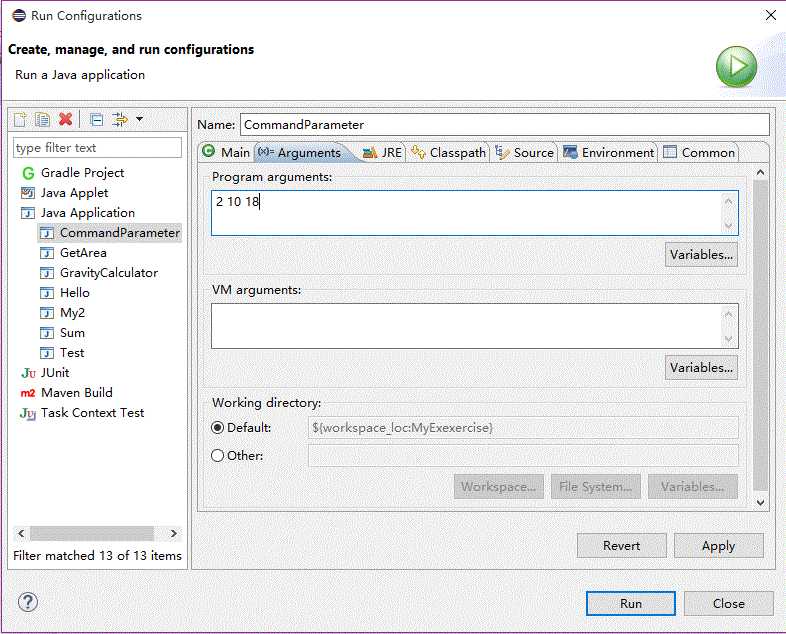Open the filter configurations dropdown arrow
The width and height of the screenshot is (786, 634).
139,120
